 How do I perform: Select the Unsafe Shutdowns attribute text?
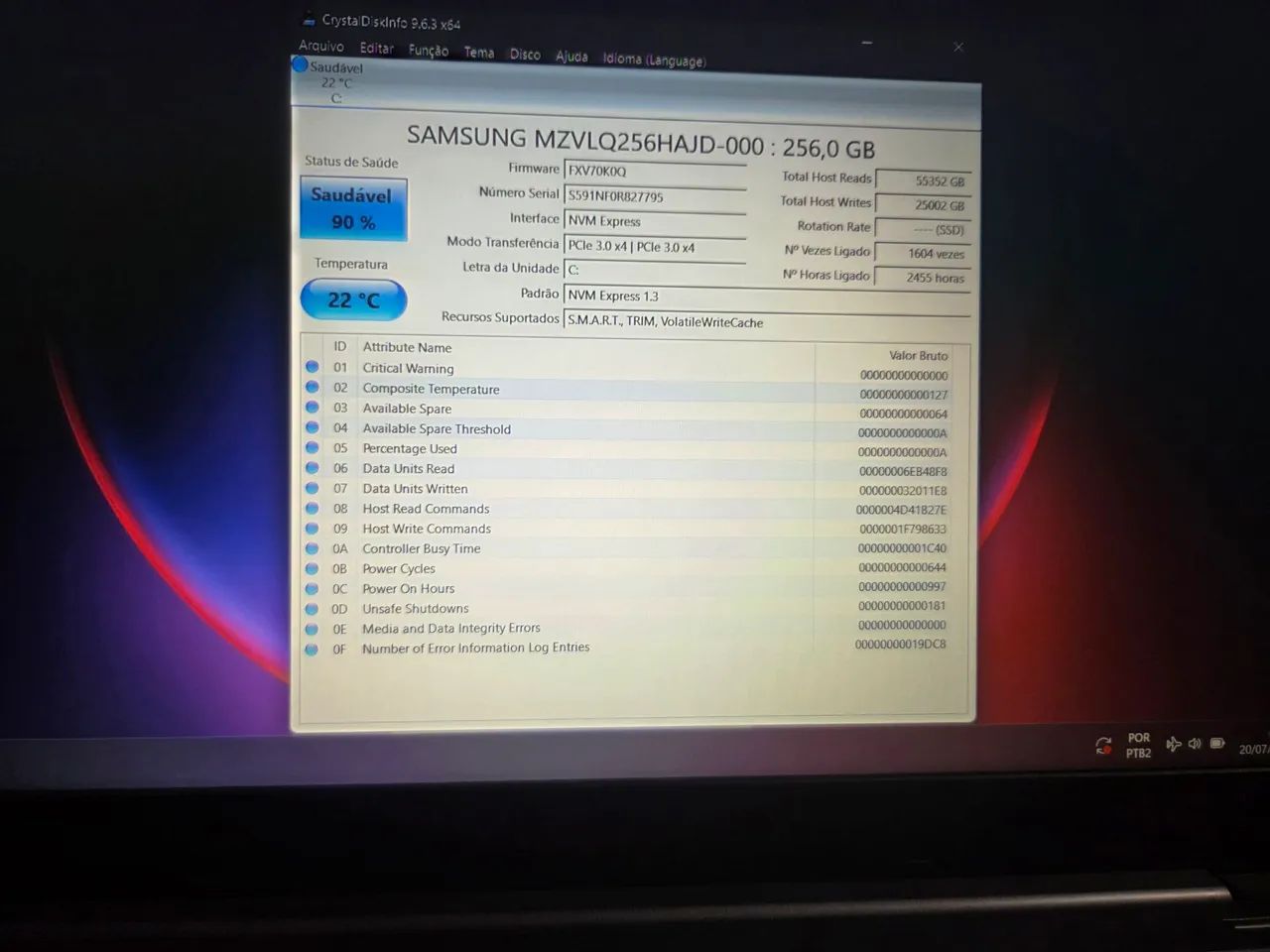416,608
